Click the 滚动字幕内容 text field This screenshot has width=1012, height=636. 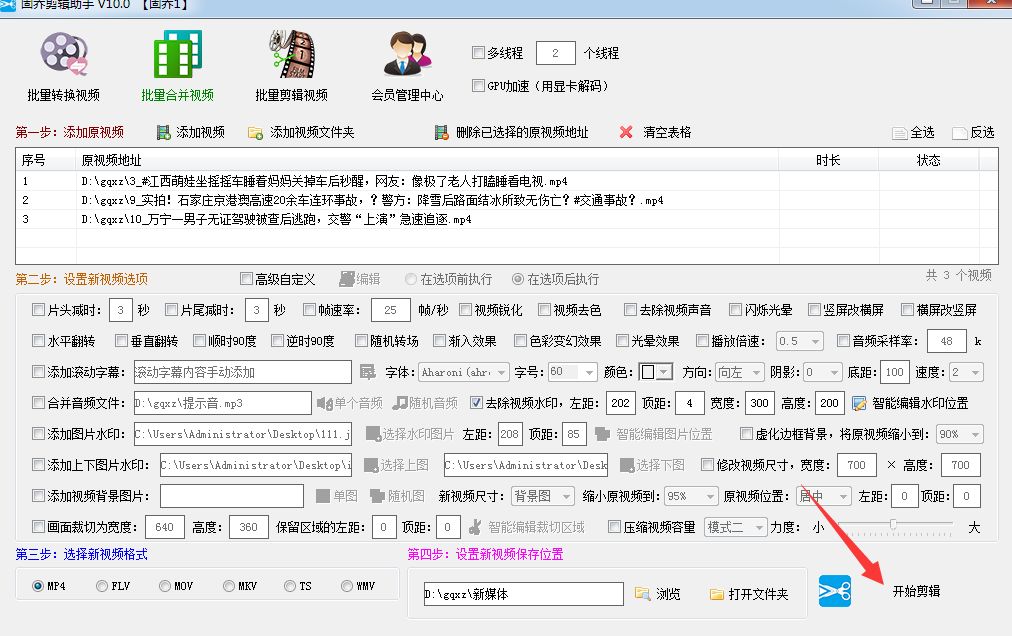click(243, 372)
